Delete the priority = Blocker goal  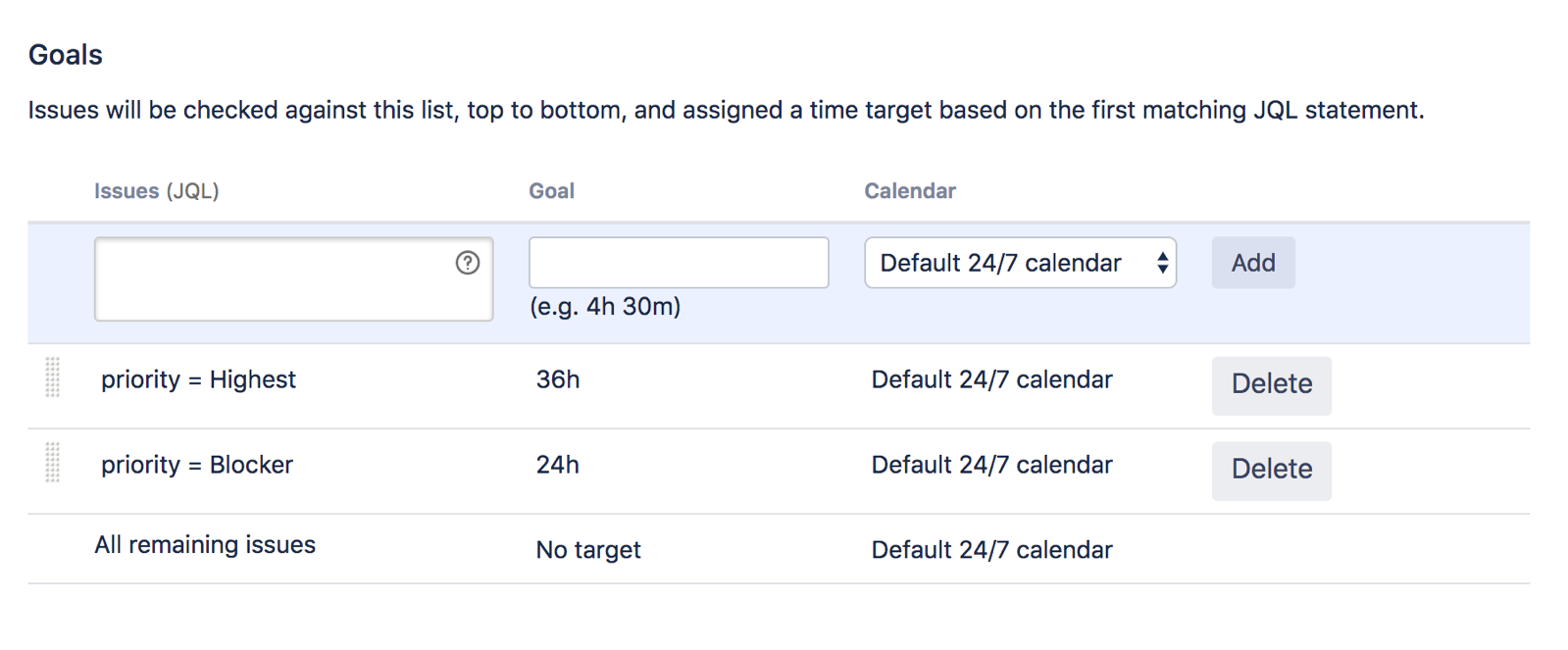tap(1271, 470)
